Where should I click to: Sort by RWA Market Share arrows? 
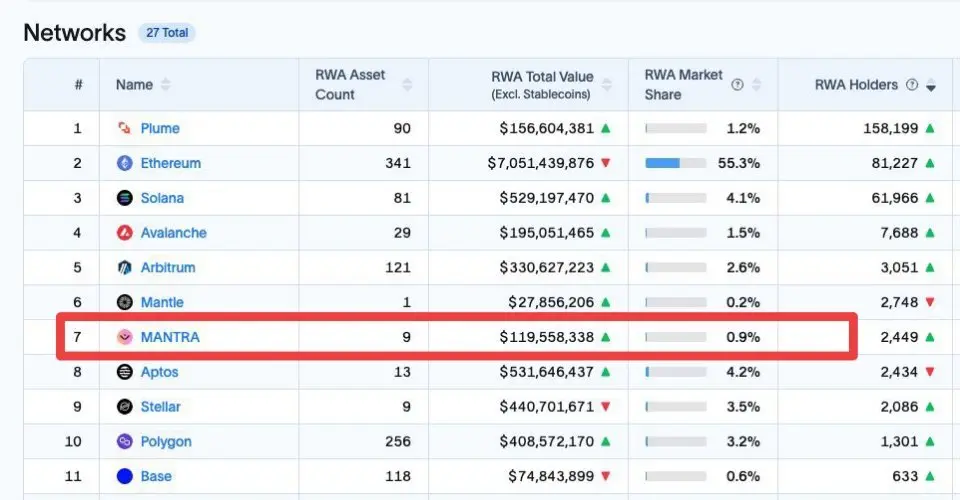tap(756, 85)
